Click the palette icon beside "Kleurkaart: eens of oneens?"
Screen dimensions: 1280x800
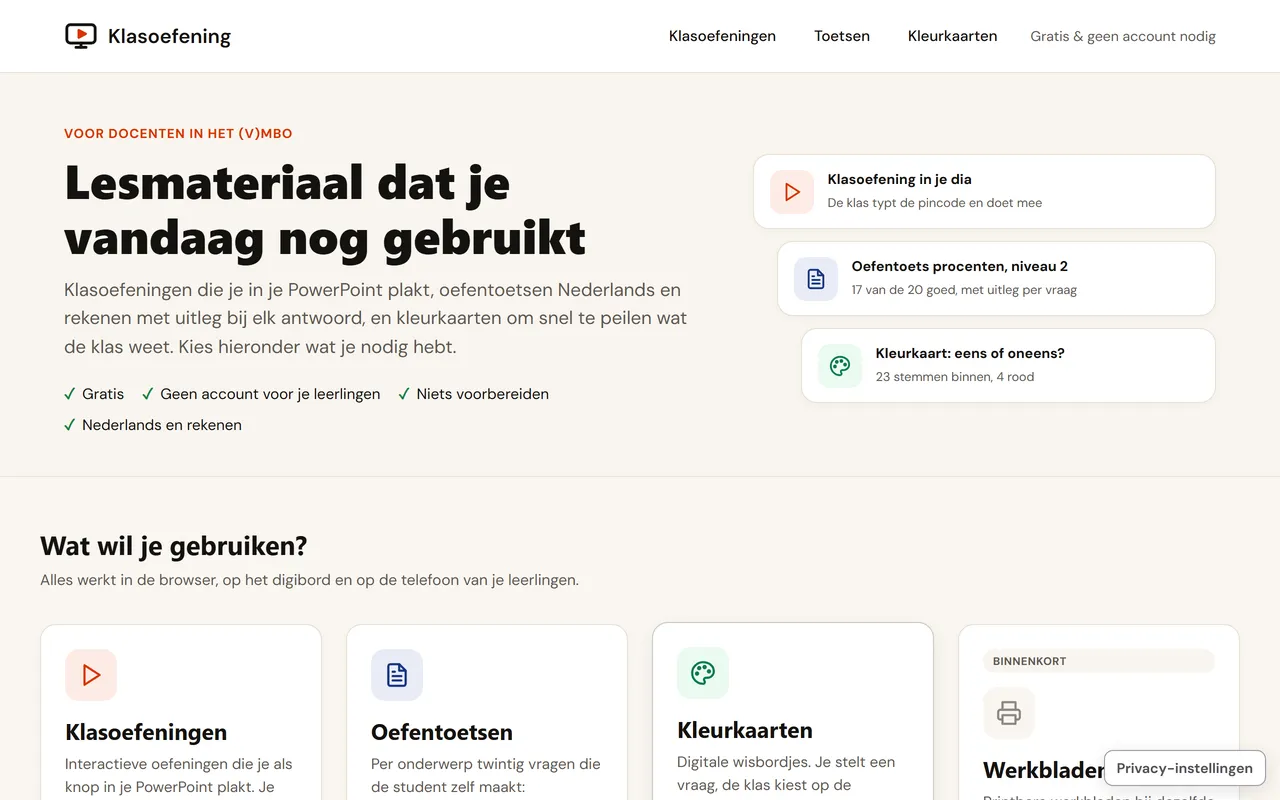tap(840, 366)
